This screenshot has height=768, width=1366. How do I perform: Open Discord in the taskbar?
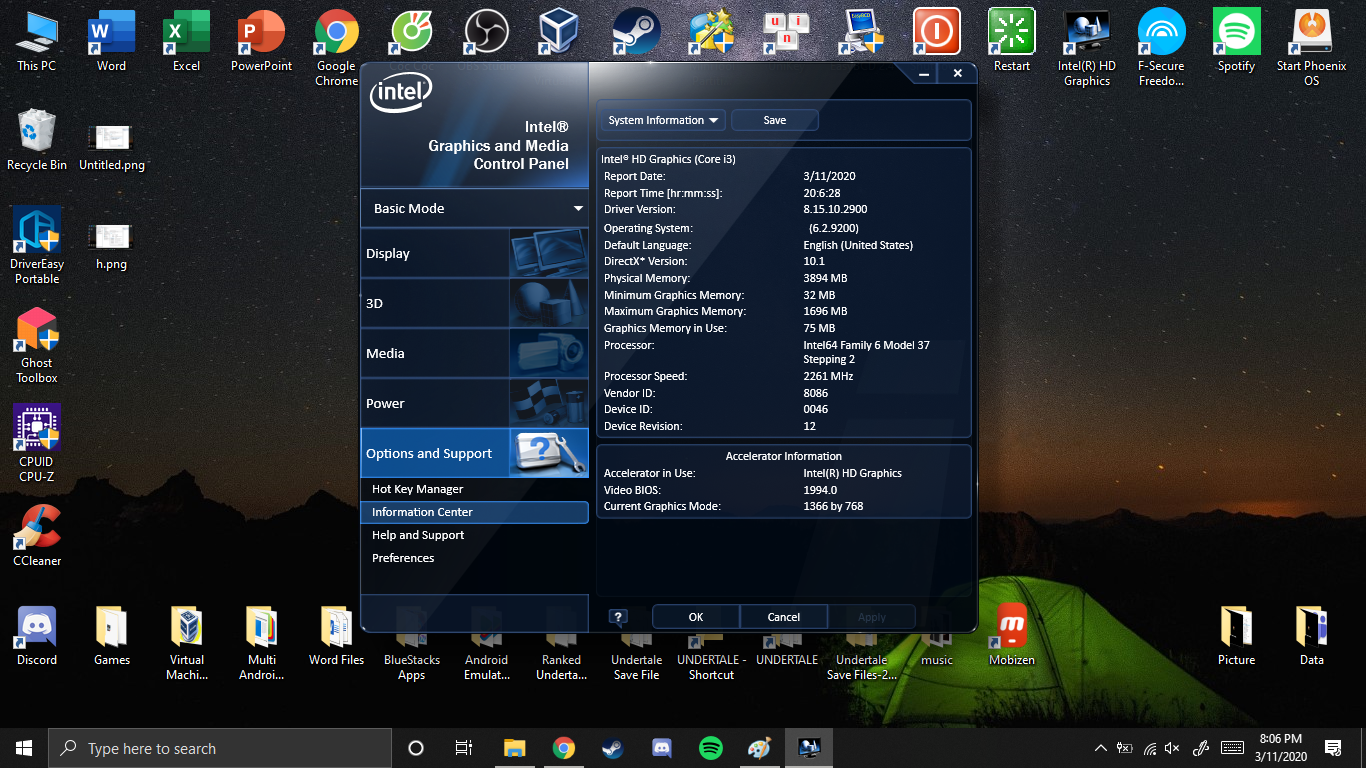point(661,748)
